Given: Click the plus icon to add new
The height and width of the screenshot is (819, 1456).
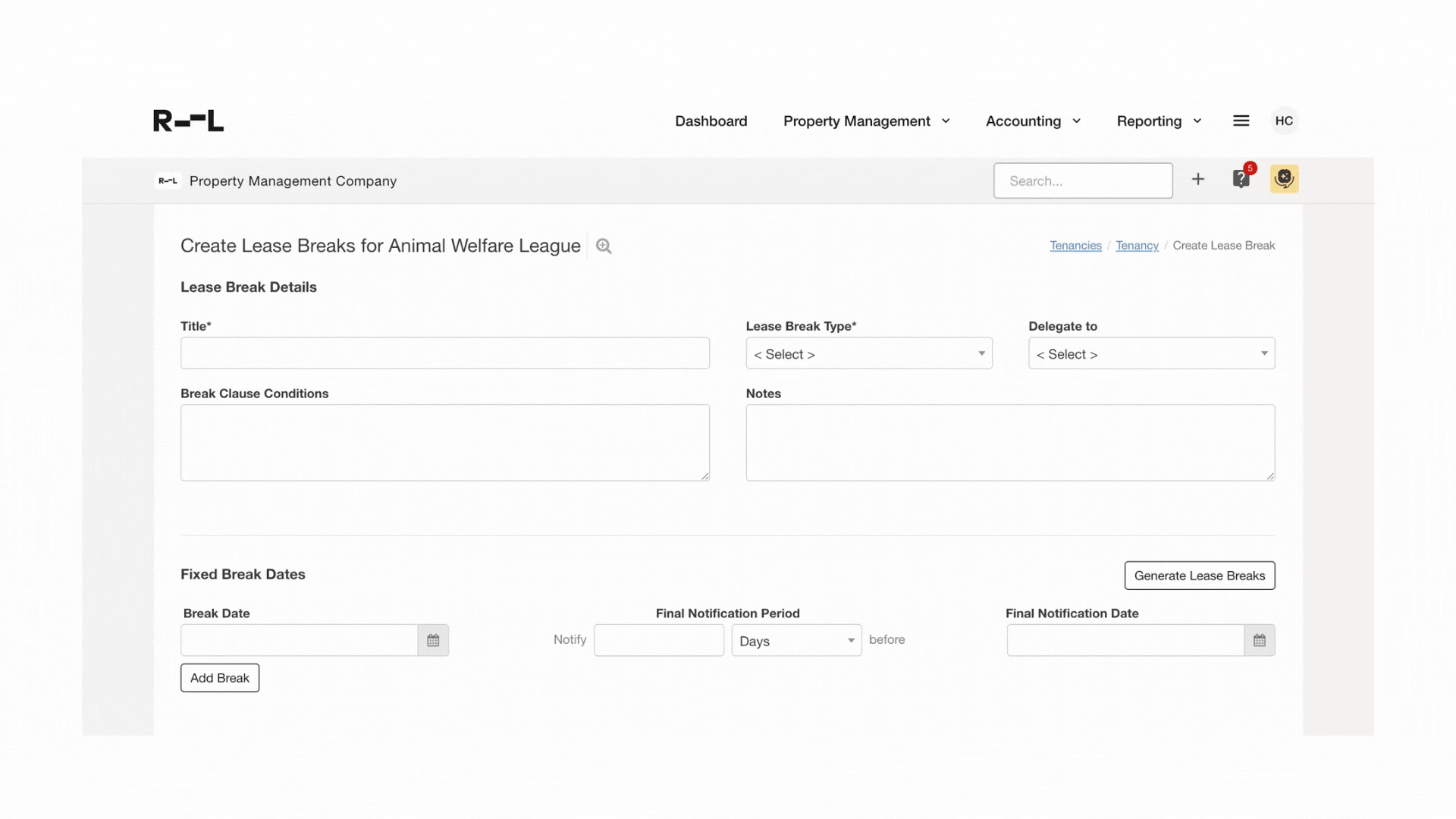Looking at the screenshot, I should tap(1198, 180).
